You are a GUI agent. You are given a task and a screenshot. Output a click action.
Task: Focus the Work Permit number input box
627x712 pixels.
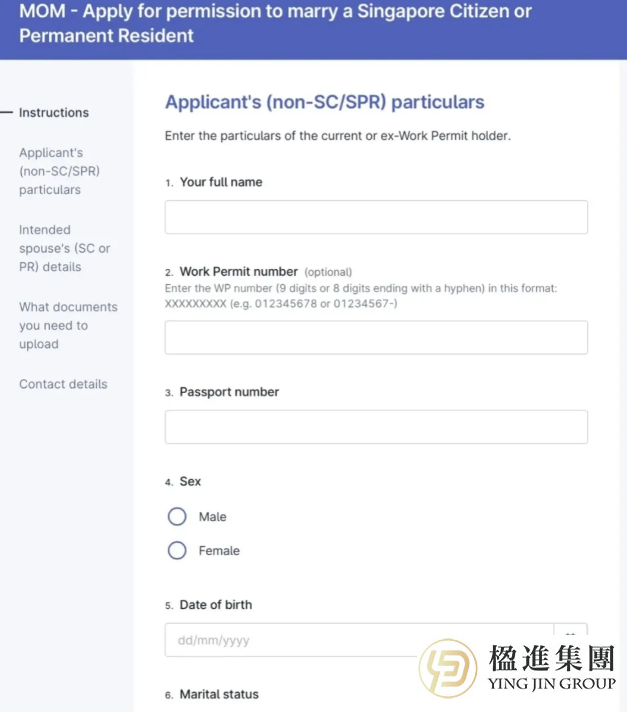coord(376,338)
